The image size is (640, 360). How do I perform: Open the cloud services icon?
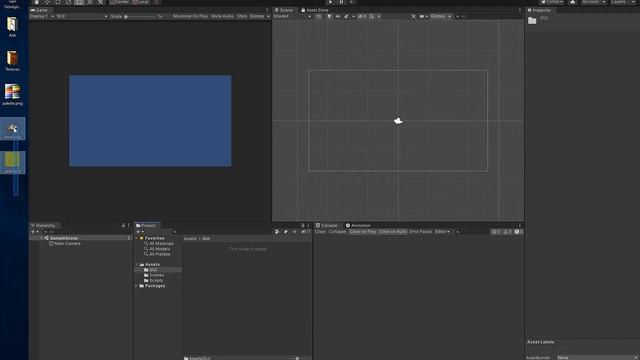point(573,2)
